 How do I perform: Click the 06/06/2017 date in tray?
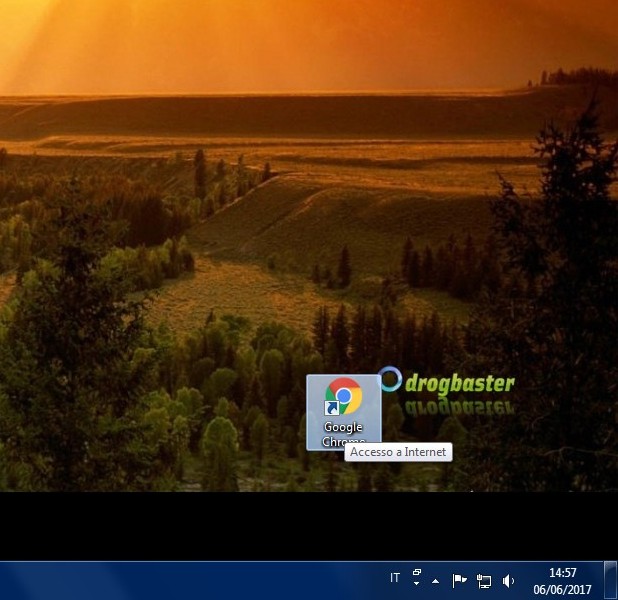coord(563,589)
